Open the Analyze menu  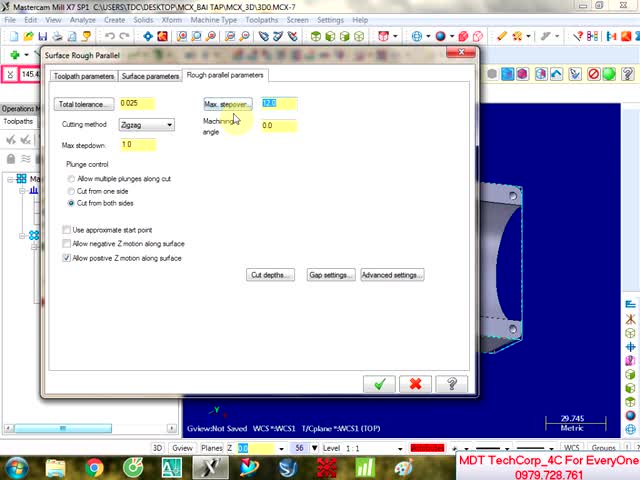pyautogui.click(x=82, y=20)
